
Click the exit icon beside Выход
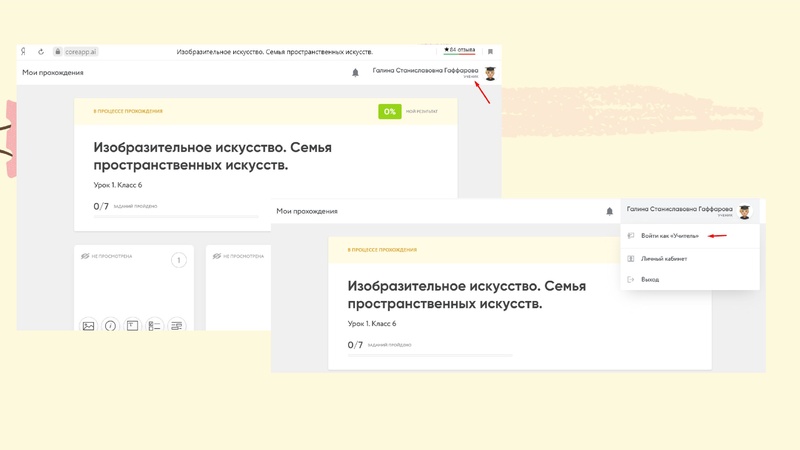point(631,280)
